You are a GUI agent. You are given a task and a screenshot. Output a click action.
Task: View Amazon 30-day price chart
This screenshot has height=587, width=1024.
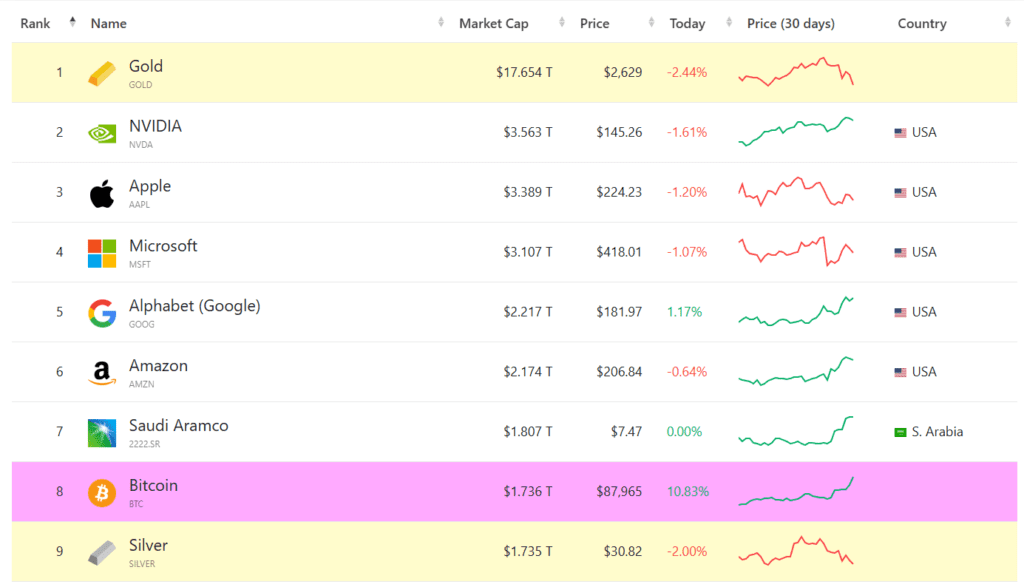(x=796, y=371)
